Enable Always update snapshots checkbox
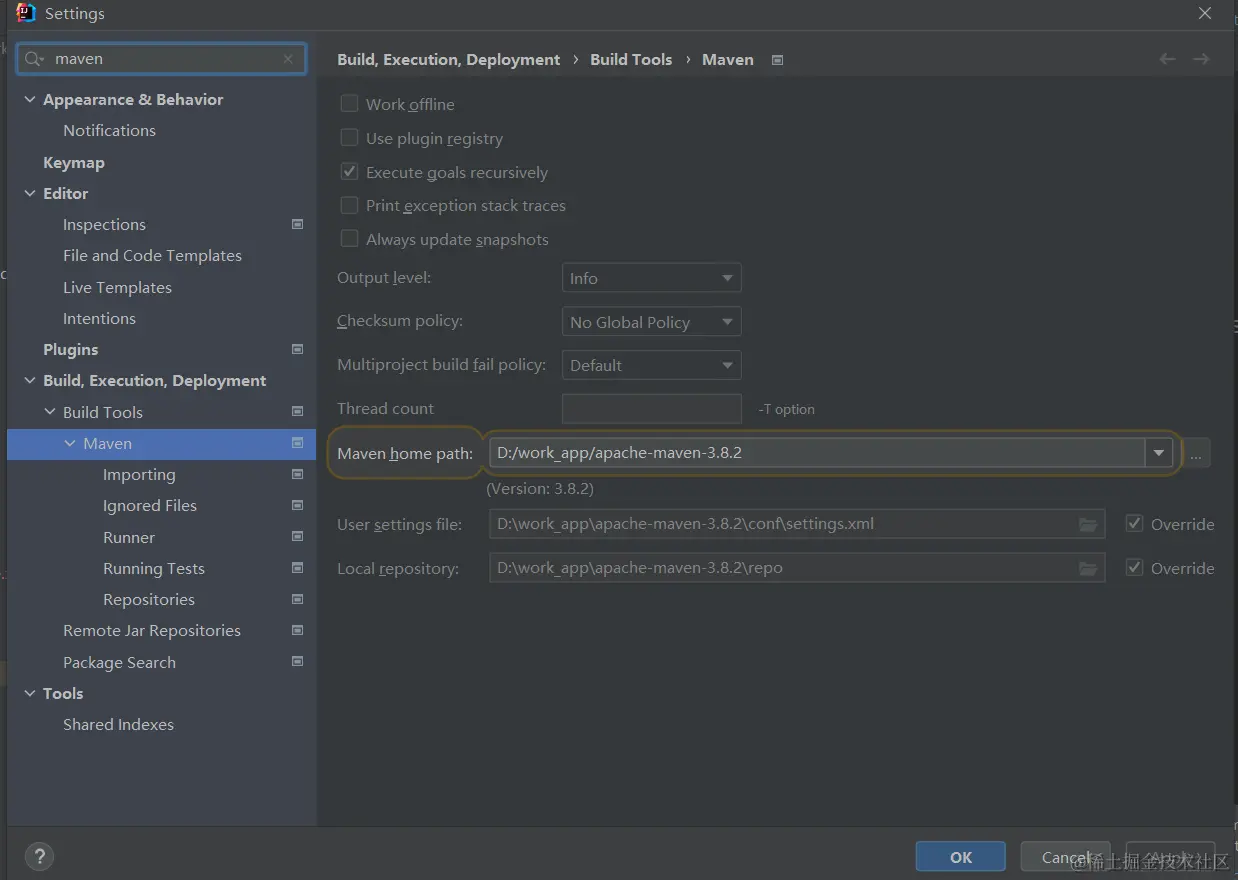 349,239
